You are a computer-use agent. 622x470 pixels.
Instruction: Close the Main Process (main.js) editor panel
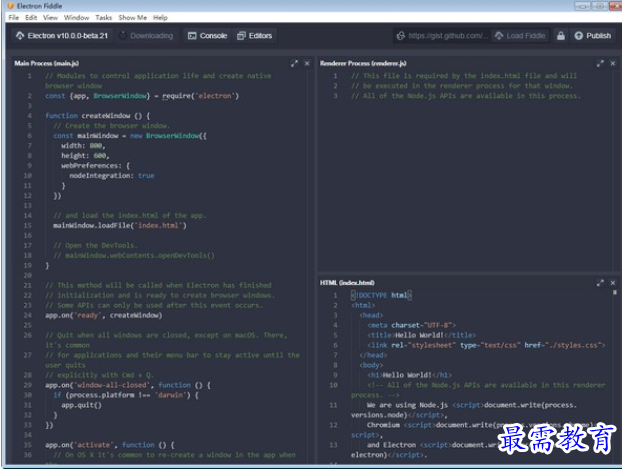[x=307, y=63]
